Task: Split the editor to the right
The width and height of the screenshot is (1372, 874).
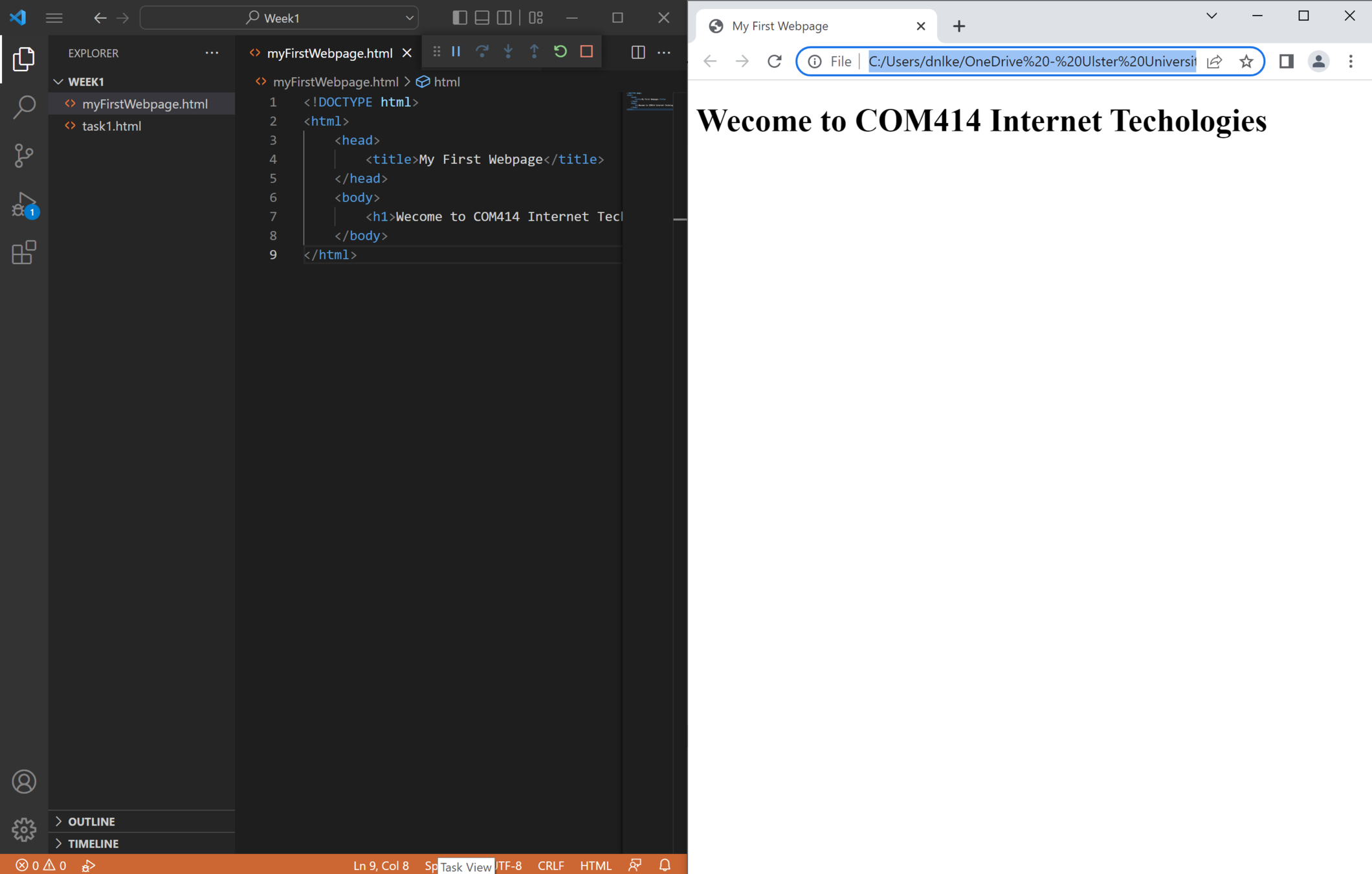Action: (638, 52)
